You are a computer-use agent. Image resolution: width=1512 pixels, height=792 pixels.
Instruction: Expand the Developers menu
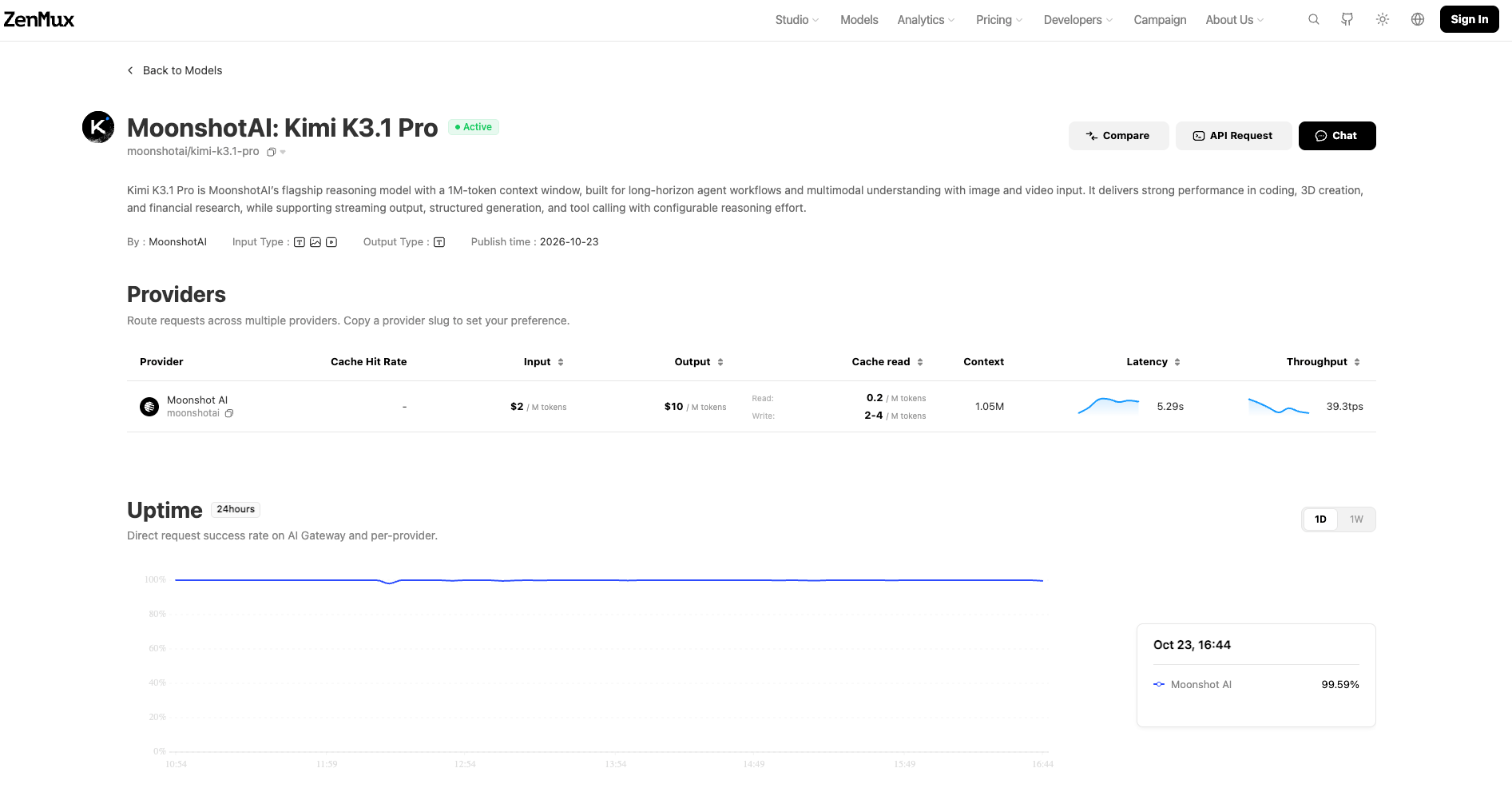(x=1078, y=20)
